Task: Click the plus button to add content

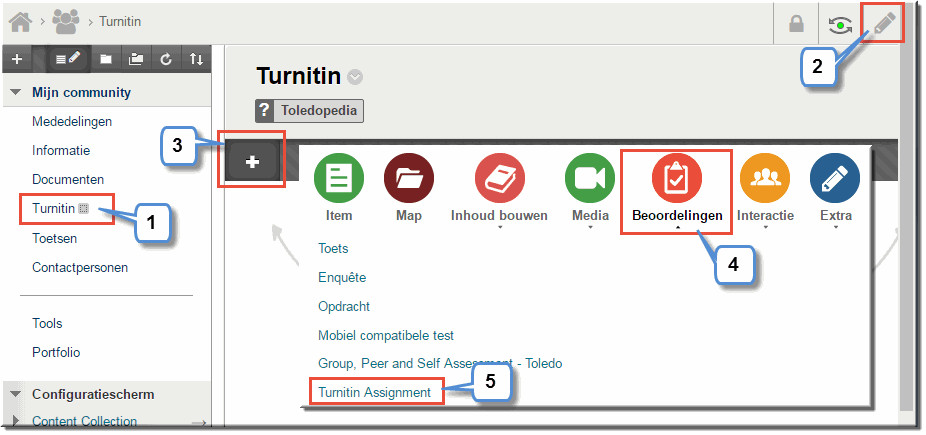Action: (252, 161)
